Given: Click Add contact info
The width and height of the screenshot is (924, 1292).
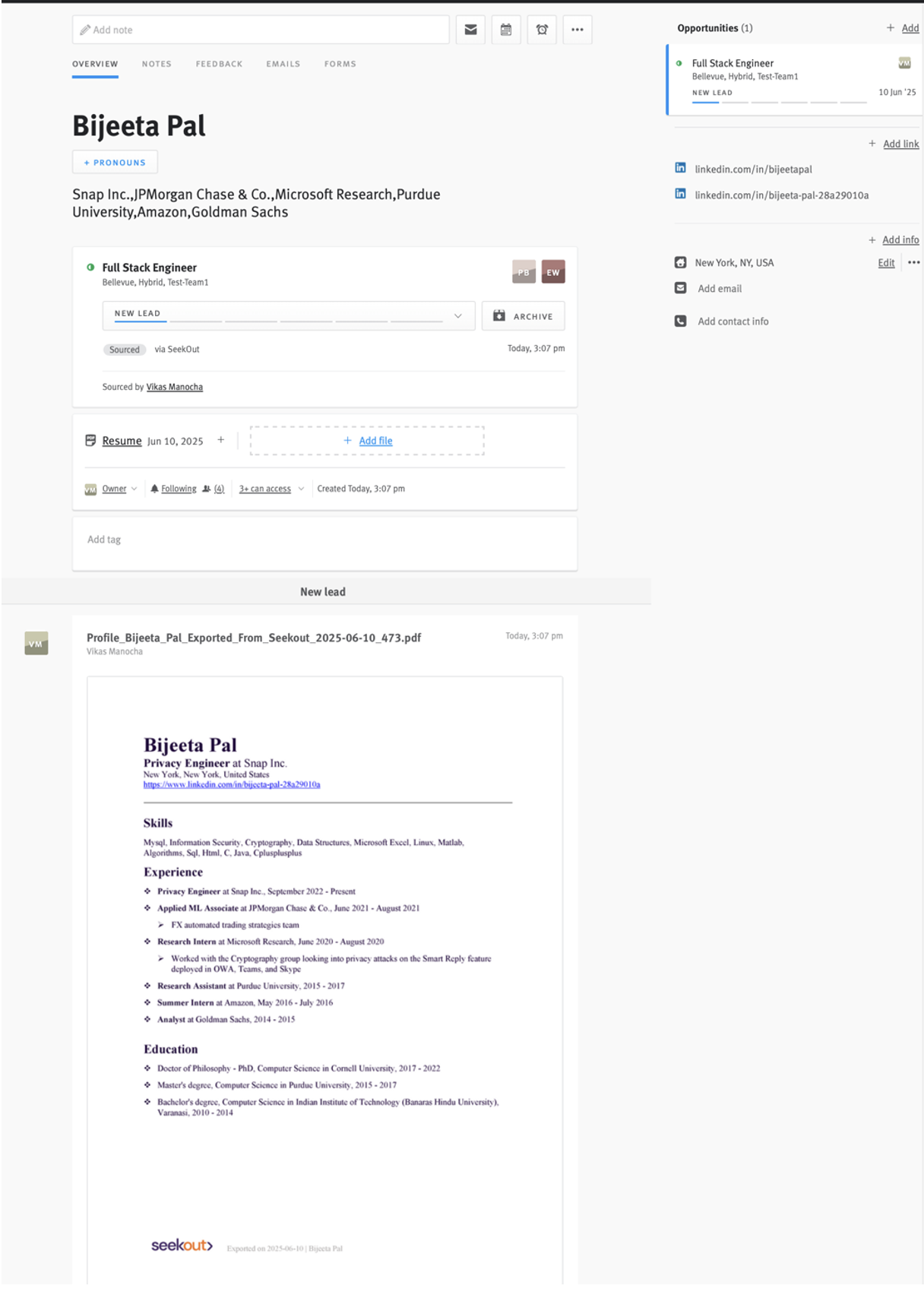Looking at the screenshot, I should [x=733, y=321].
